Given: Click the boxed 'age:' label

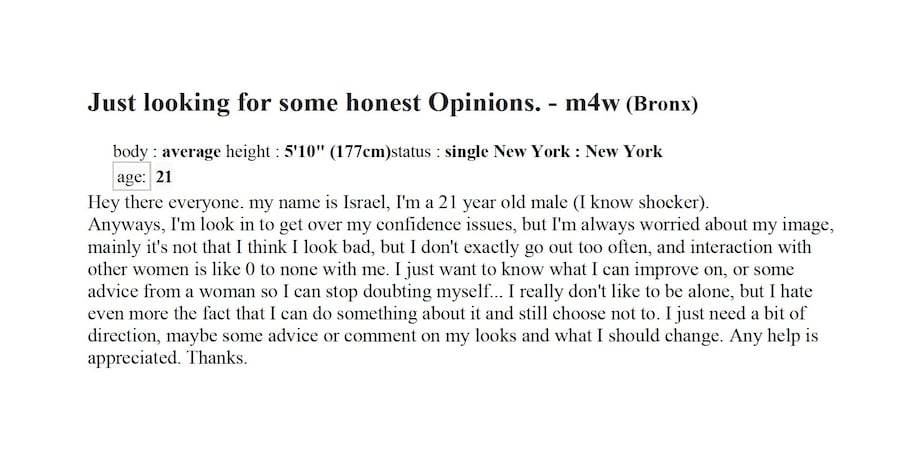Looking at the screenshot, I should (132, 178).
